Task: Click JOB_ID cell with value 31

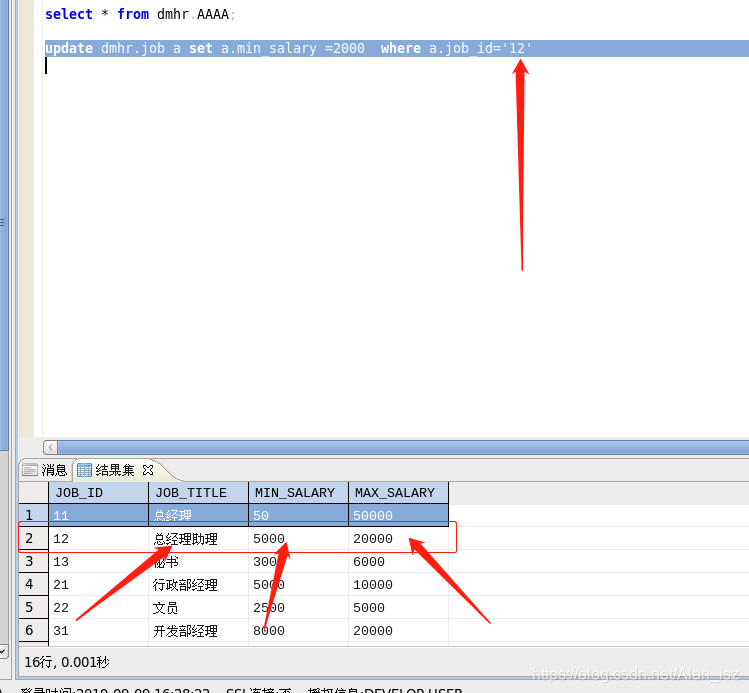Action: [98, 630]
